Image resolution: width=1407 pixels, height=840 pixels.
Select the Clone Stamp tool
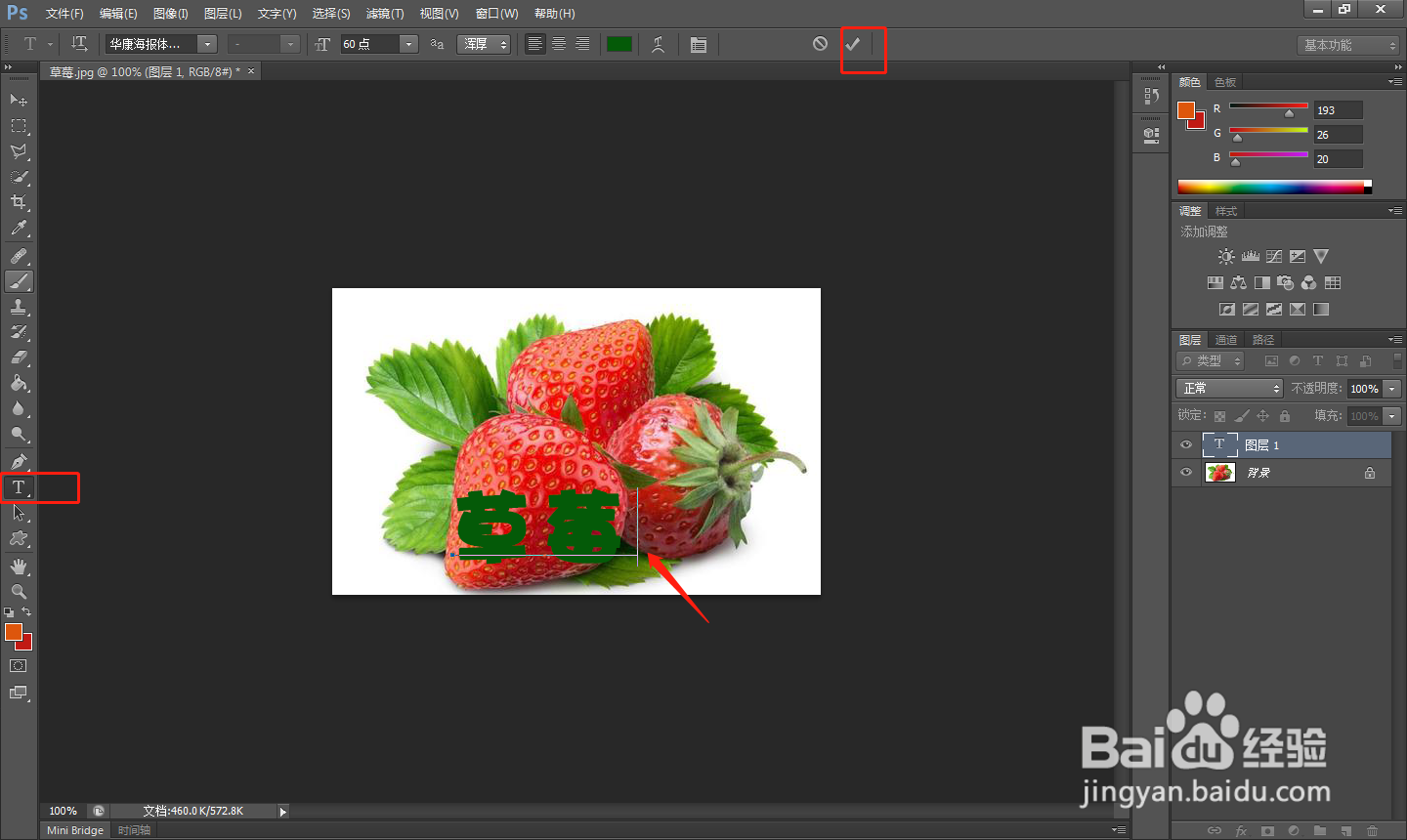19,307
